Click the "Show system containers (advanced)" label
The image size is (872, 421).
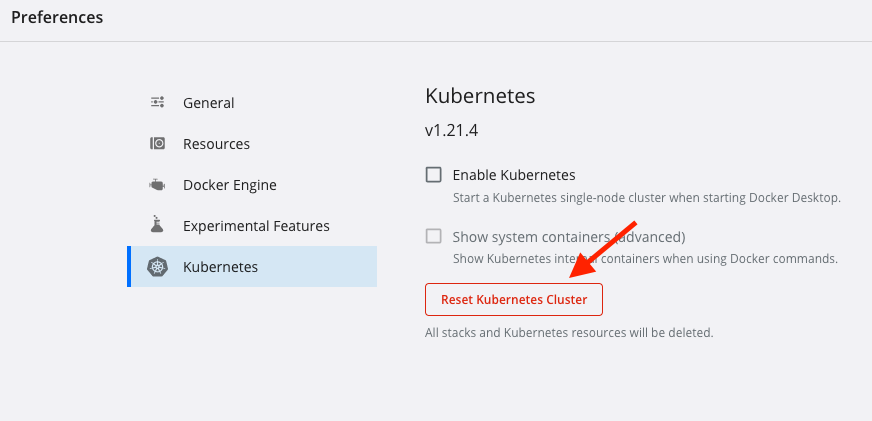(x=568, y=237)
